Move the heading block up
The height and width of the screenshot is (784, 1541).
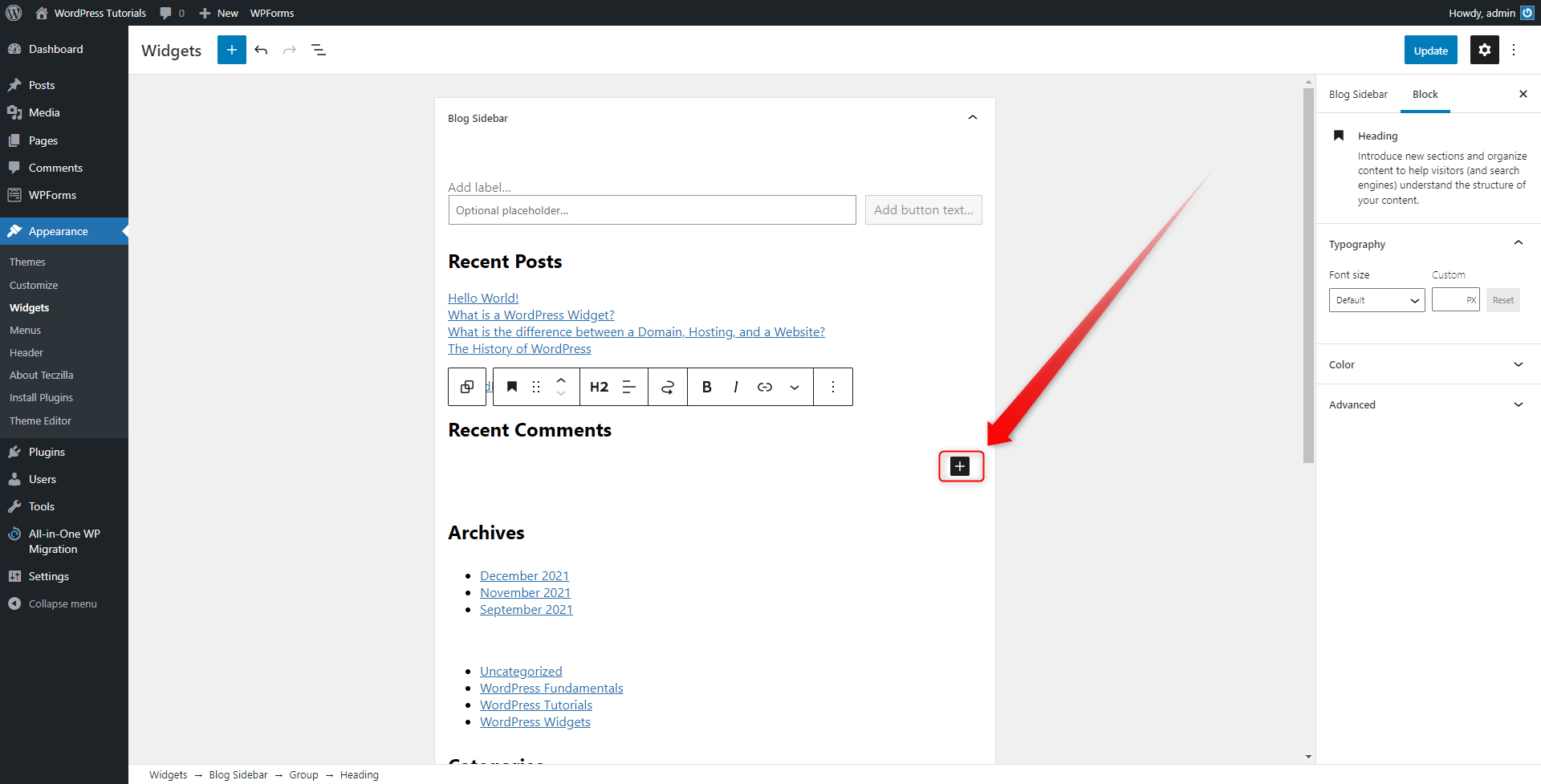[561, 380]
